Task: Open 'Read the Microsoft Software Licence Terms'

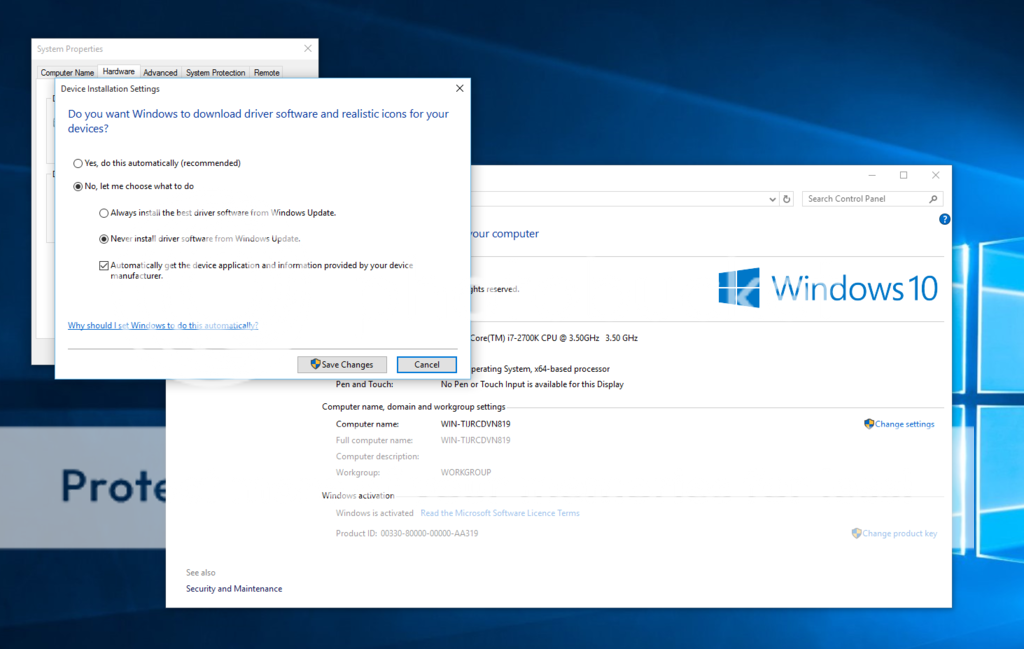Action: click(500, 513)
